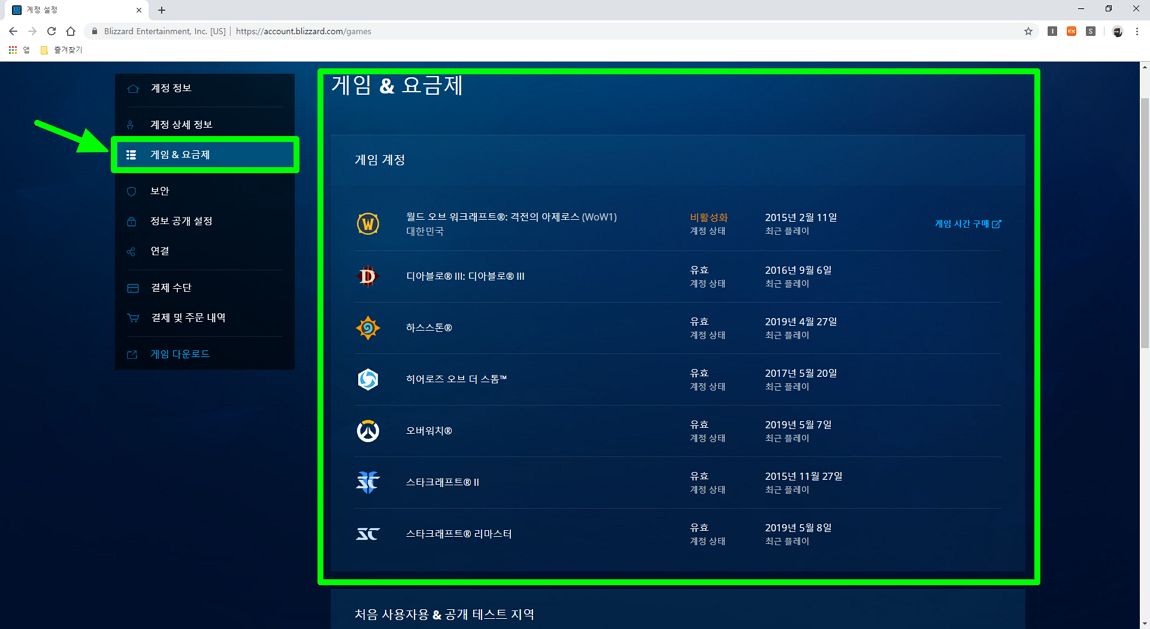This screenshot has width=1150, height=629.
Task: Click the 디아블로® III game name
Action: [465, 276]
